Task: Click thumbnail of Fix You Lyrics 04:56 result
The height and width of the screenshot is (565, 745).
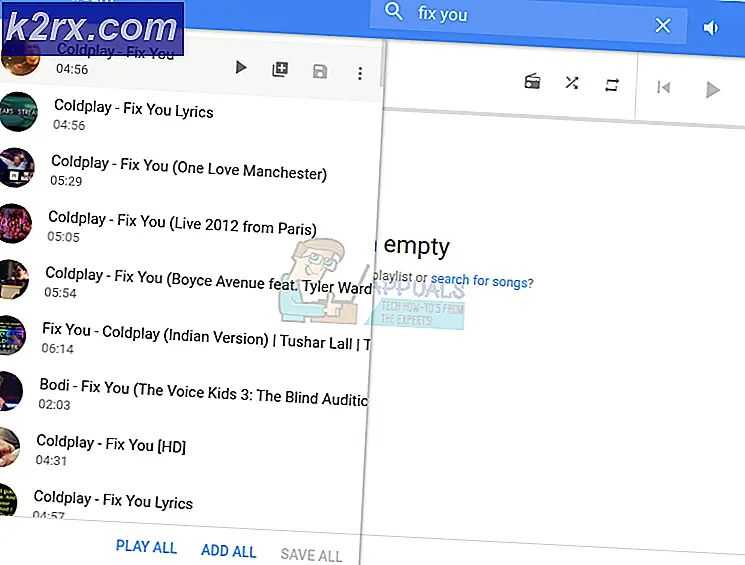Action: point(17,112)
